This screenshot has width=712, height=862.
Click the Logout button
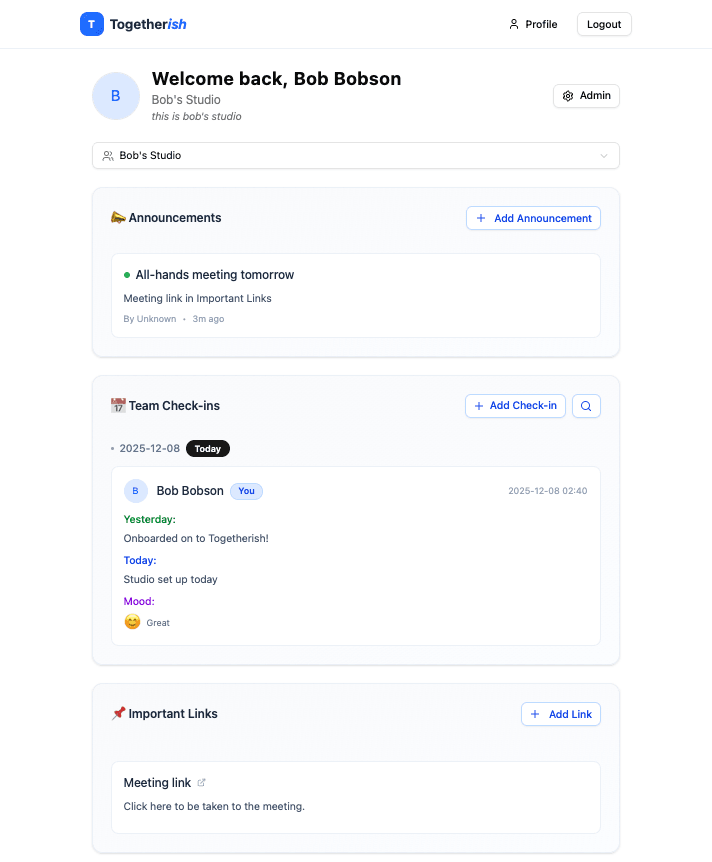[x=604, y=23]
